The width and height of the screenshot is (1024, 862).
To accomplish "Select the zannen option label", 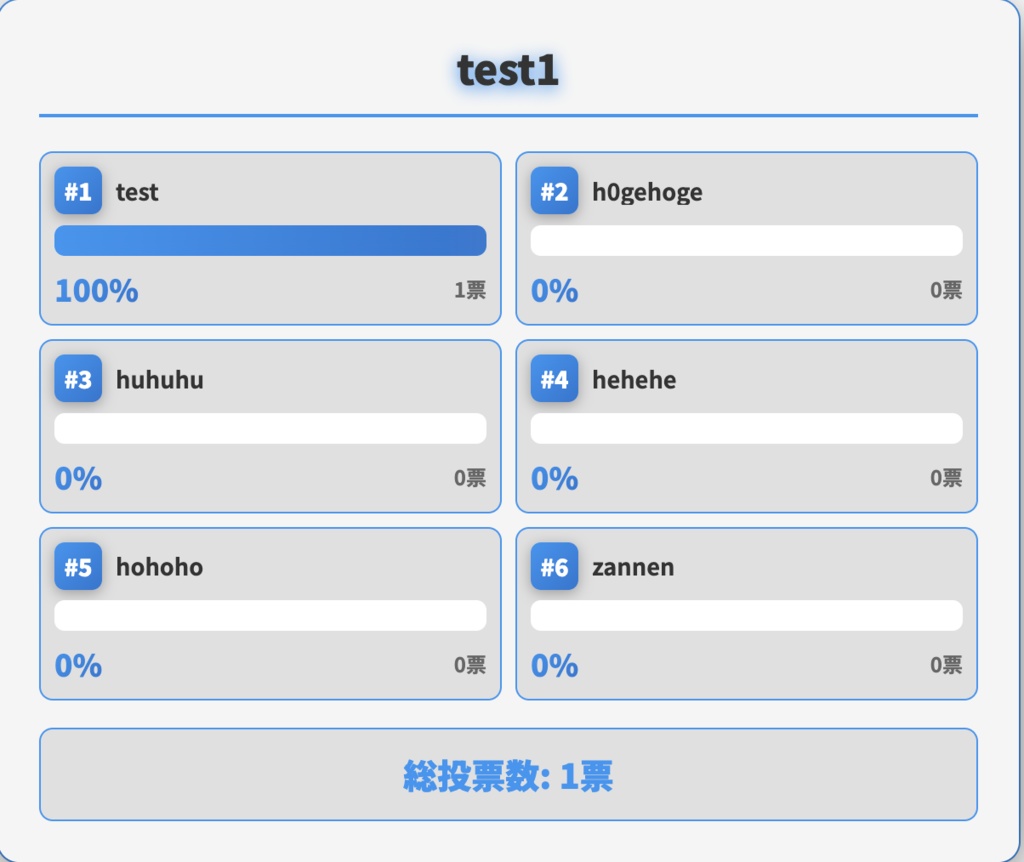I will click(633, 567).
